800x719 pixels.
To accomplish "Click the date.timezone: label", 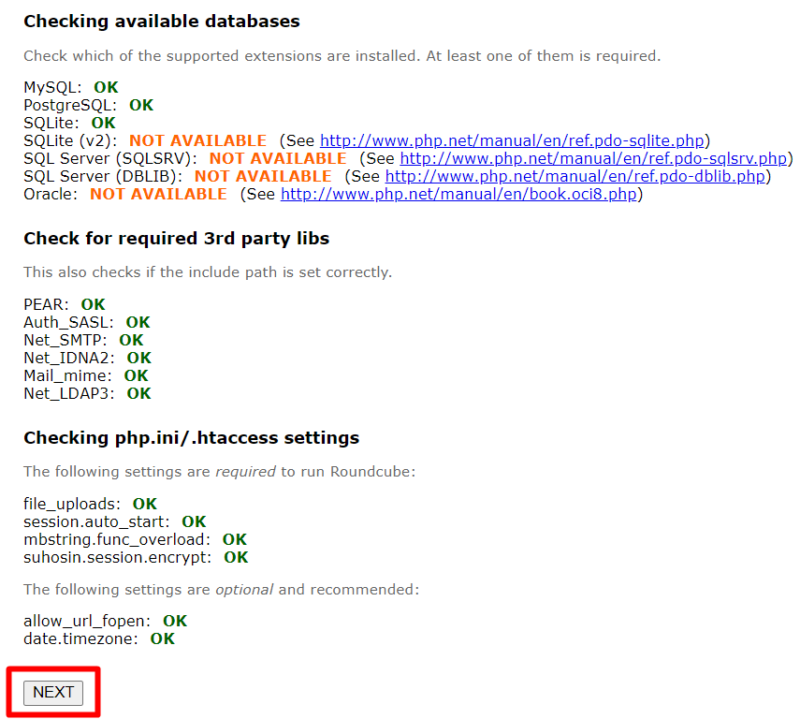I will point(81,639).
